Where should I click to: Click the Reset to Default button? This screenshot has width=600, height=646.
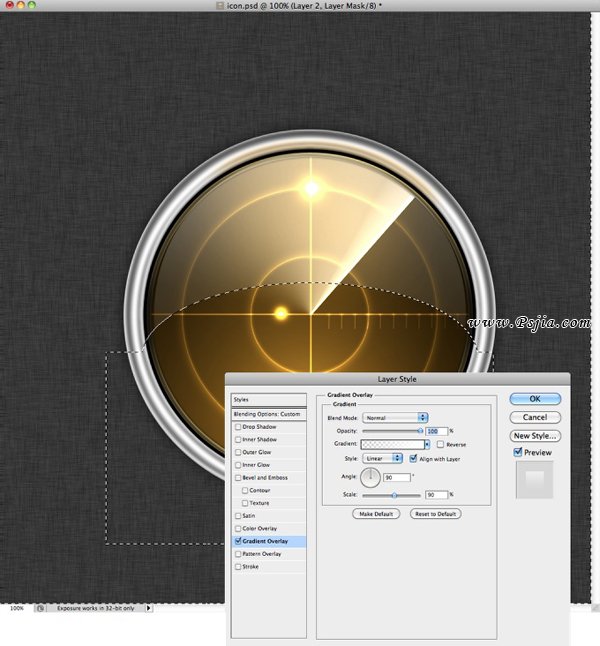coord(434,513)
